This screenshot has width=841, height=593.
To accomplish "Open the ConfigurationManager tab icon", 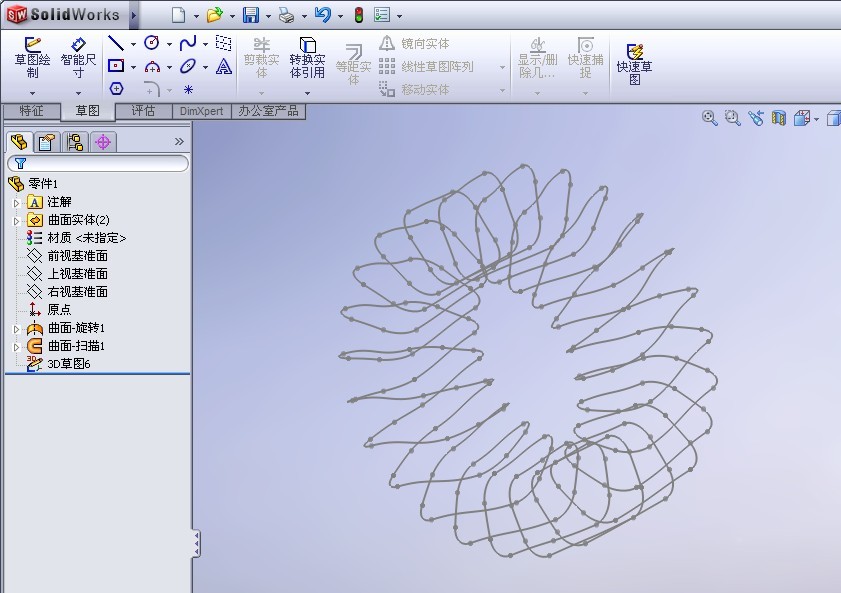I will coord(75,142).
